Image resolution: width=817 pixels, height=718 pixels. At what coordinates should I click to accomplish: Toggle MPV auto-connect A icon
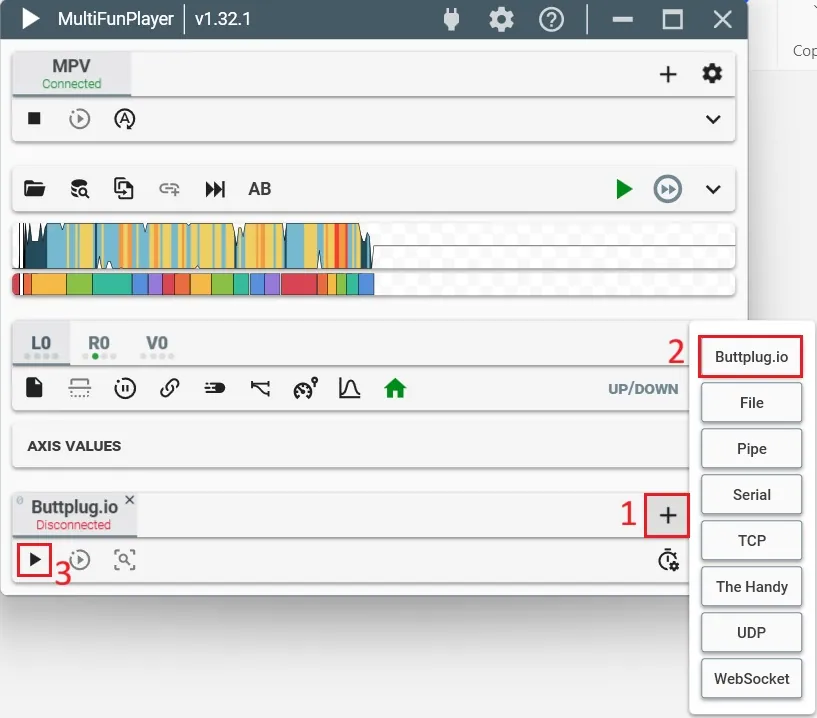point(125,119)
